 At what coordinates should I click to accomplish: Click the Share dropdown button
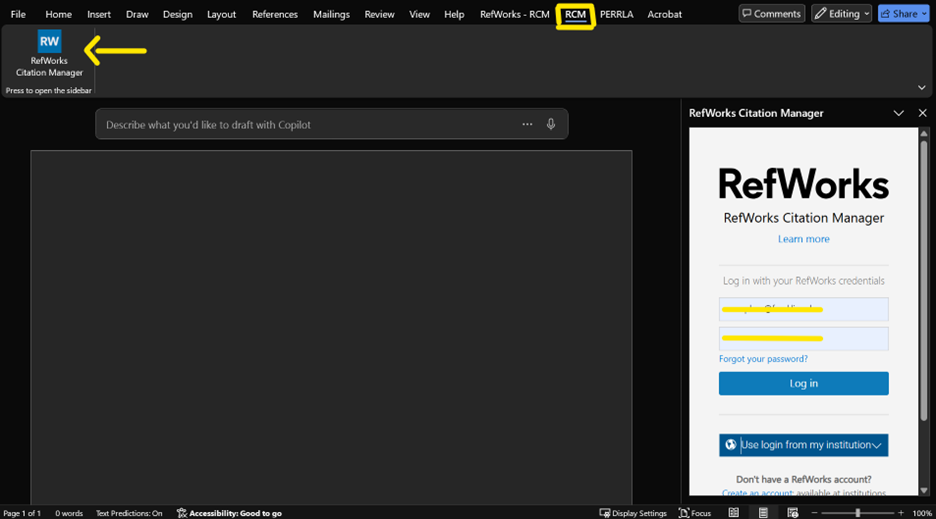[x=903, y=13]
